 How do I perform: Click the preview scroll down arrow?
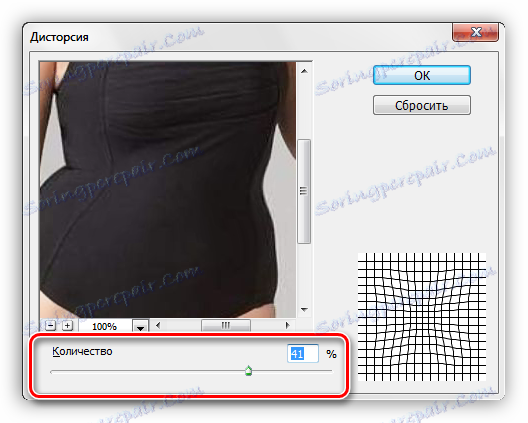[x=304, y=310]
